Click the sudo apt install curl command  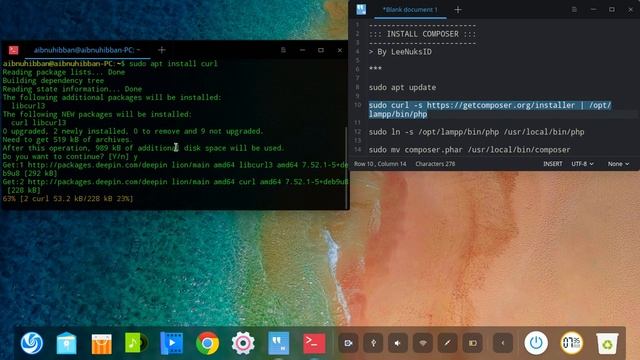[x=173, y=64]
